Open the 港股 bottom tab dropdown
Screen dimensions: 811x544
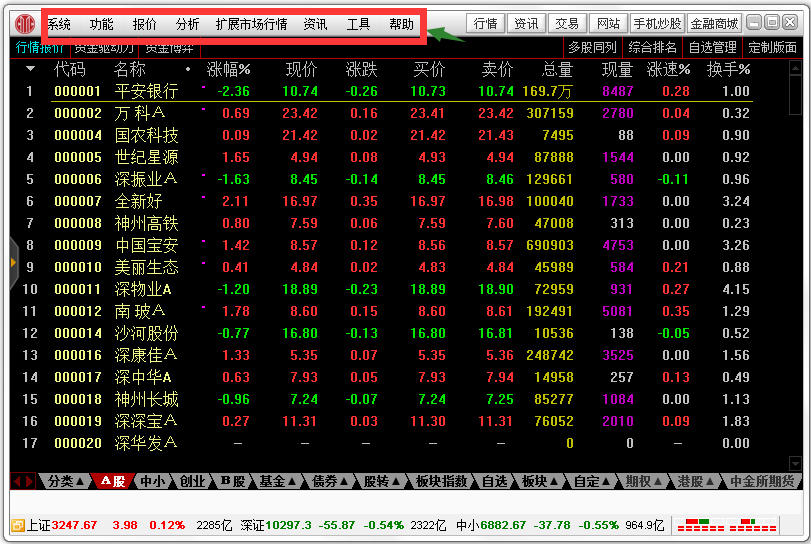coord(696,481)
